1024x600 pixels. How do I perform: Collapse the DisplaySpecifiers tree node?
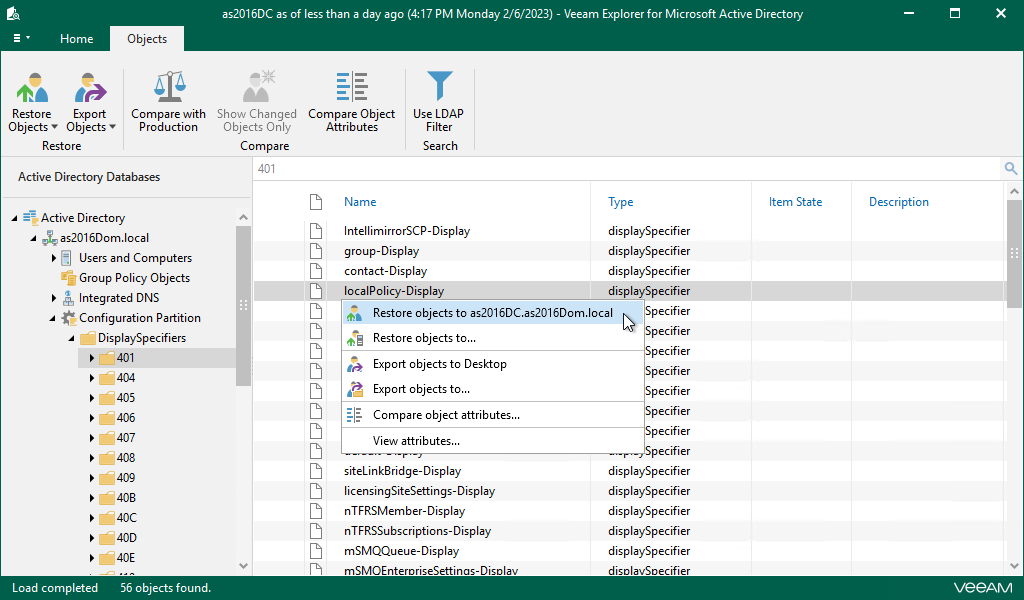pyautogui.click(x=73, y=338)
